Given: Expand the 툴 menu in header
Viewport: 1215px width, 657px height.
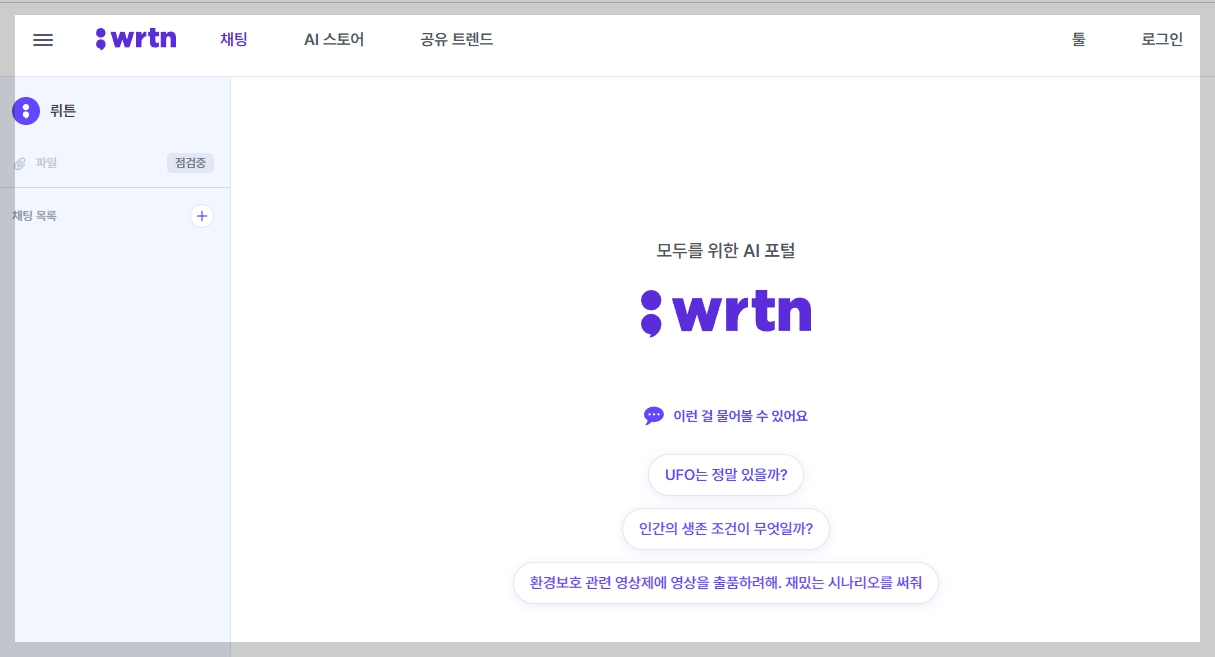Looking at the screenshot, I should point(1078,39).
